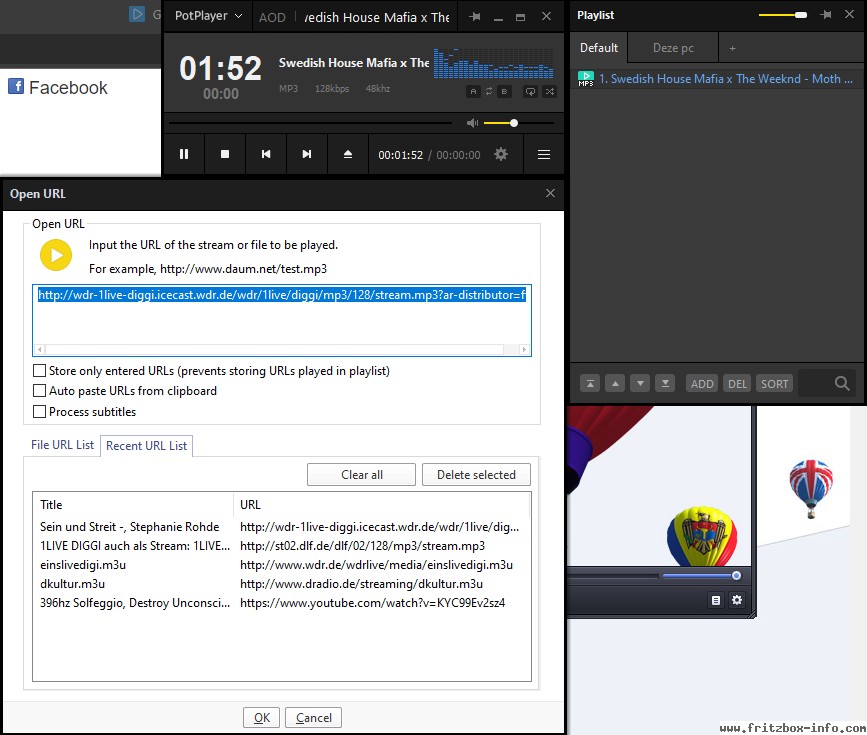Click the Title column header

tap(133, 504)
